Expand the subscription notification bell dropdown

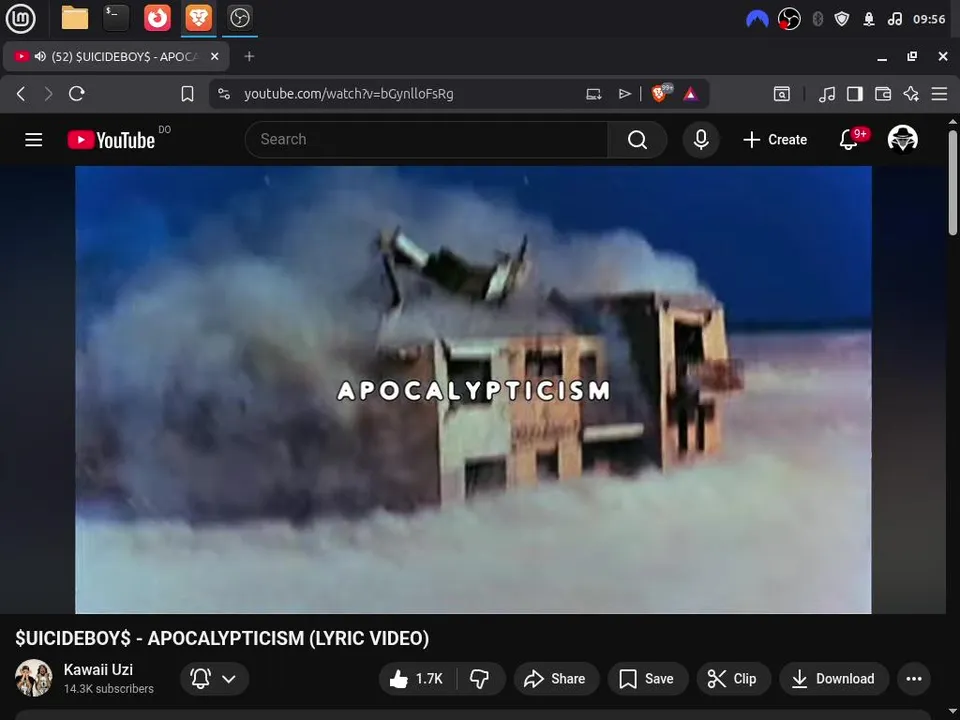pyautogui.click(x=214, y=678)
